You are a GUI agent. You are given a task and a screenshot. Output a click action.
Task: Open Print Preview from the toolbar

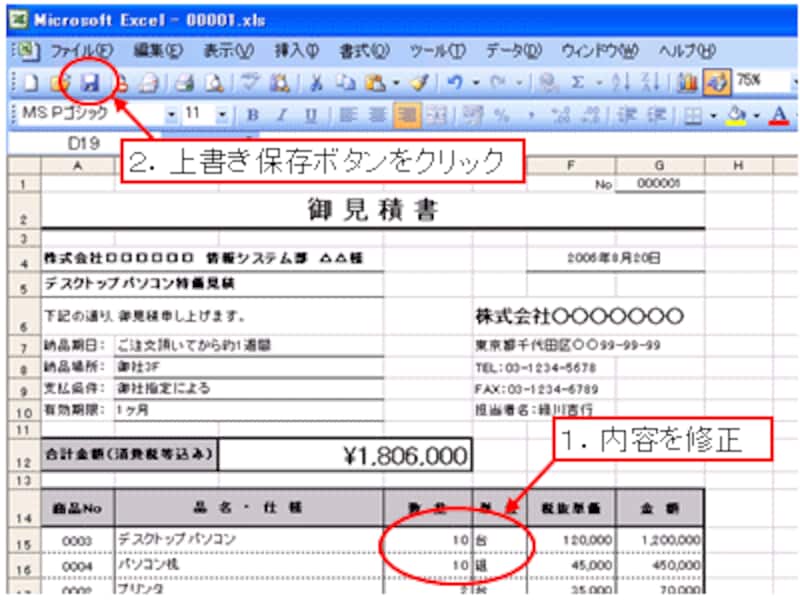214,83
